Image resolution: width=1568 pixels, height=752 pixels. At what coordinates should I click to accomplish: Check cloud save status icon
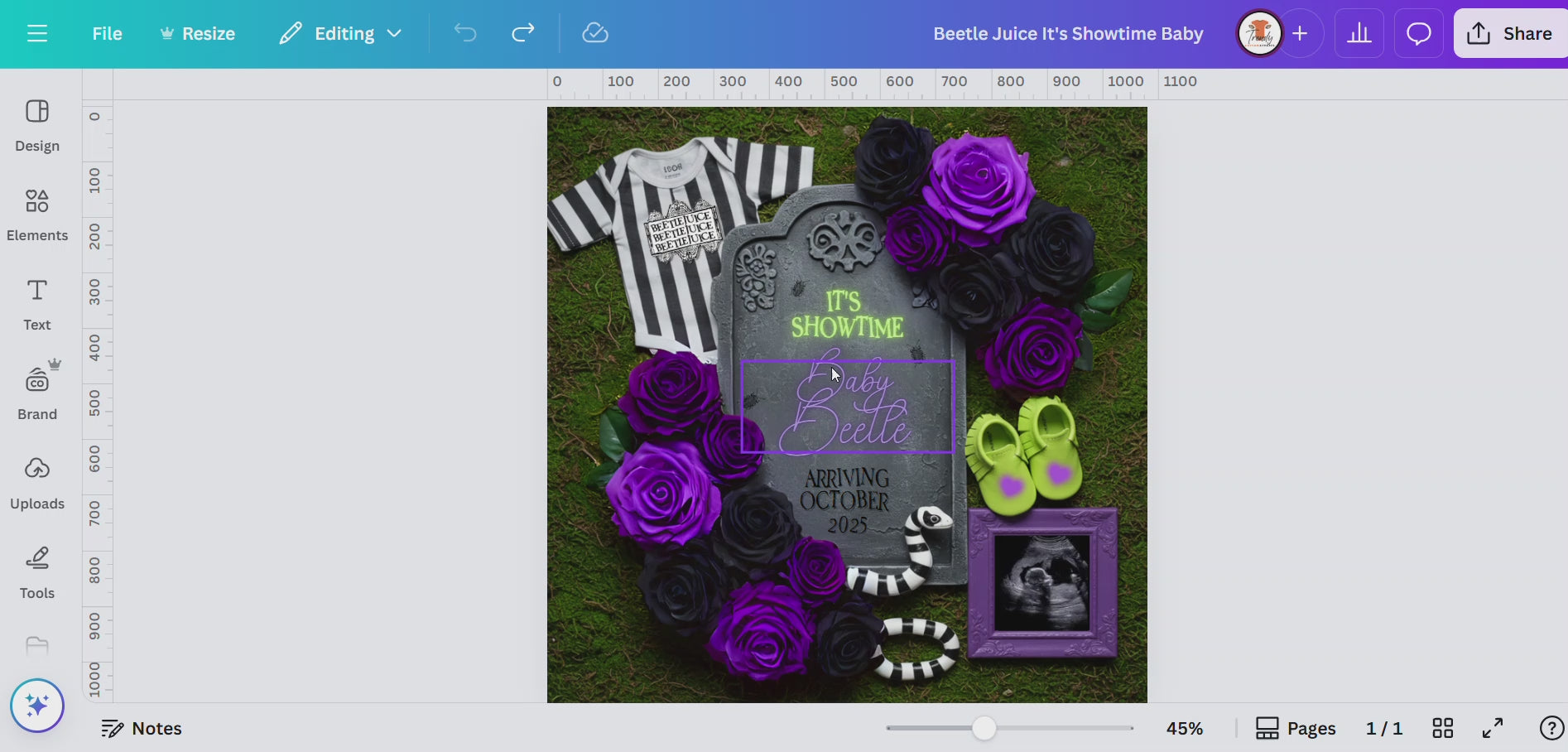[x=595, y=33]
